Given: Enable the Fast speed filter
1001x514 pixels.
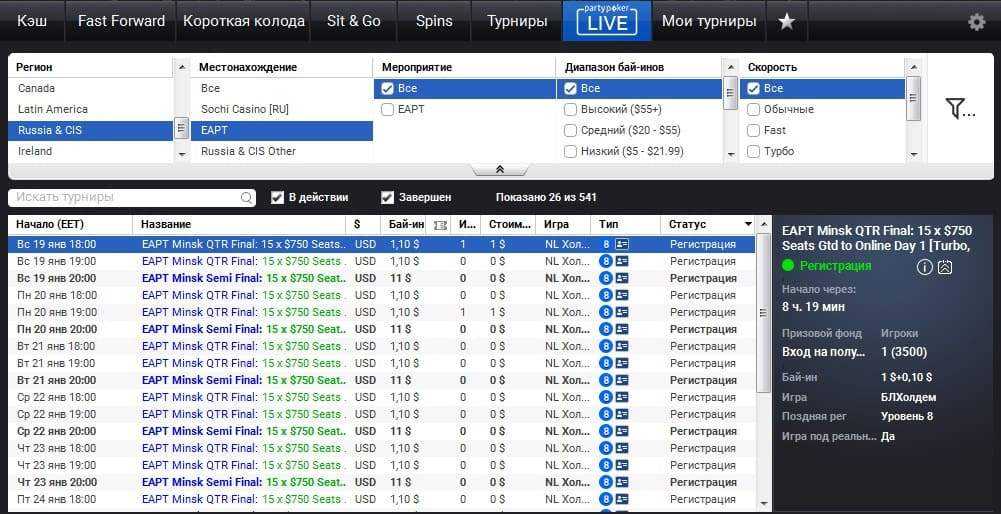Looking at the screenshot, I should pos(753,131).
